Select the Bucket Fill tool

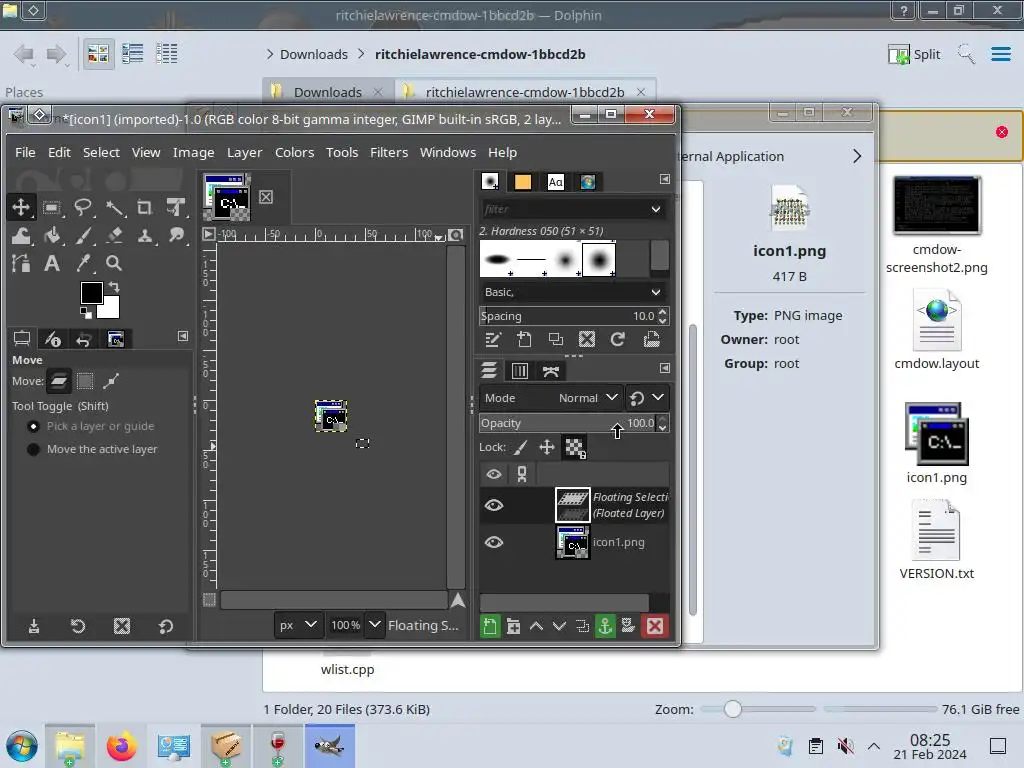[x=52, y=236]
